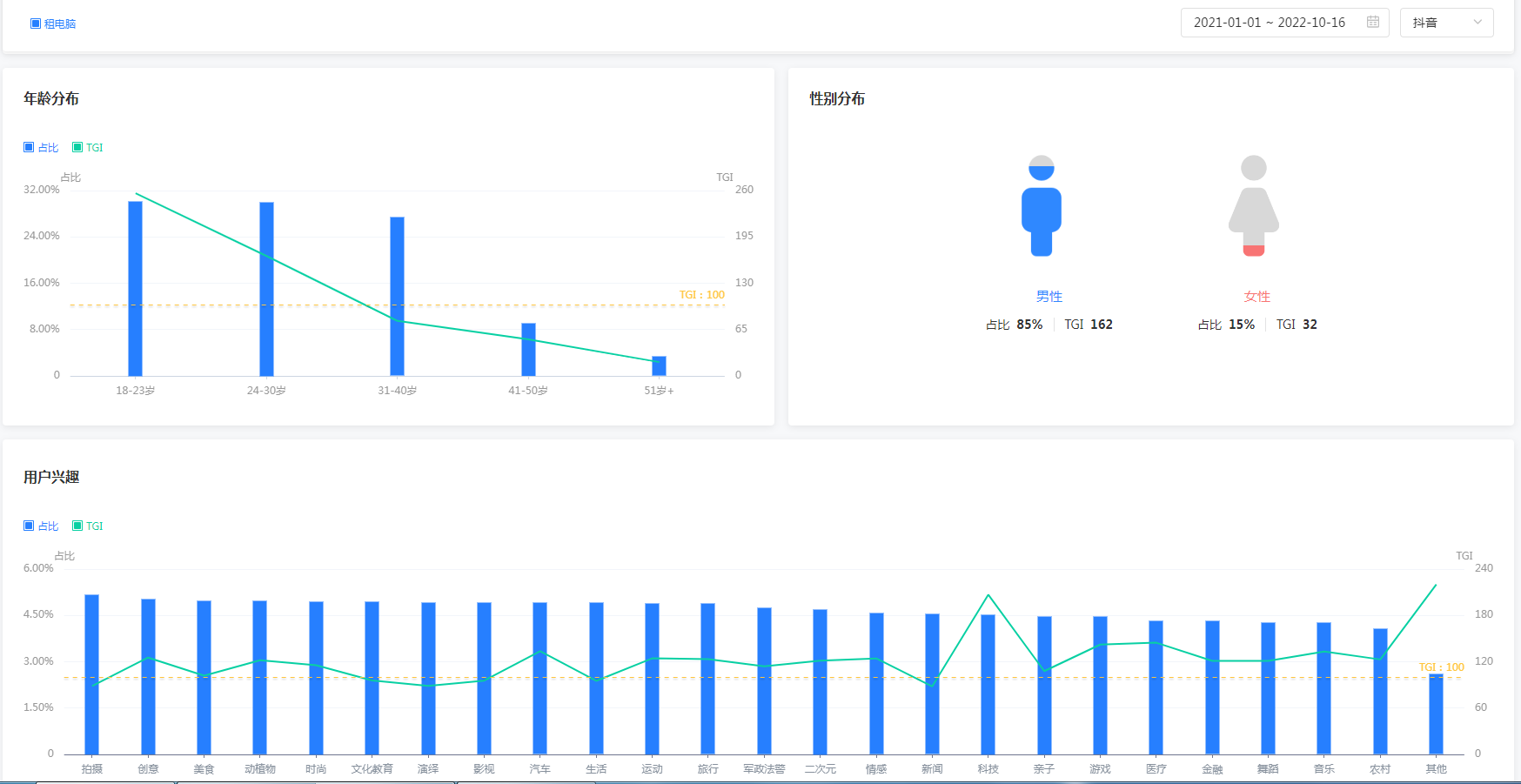Click the 24-30岁 age bar
1521x784 pixels.
point(266,289)
